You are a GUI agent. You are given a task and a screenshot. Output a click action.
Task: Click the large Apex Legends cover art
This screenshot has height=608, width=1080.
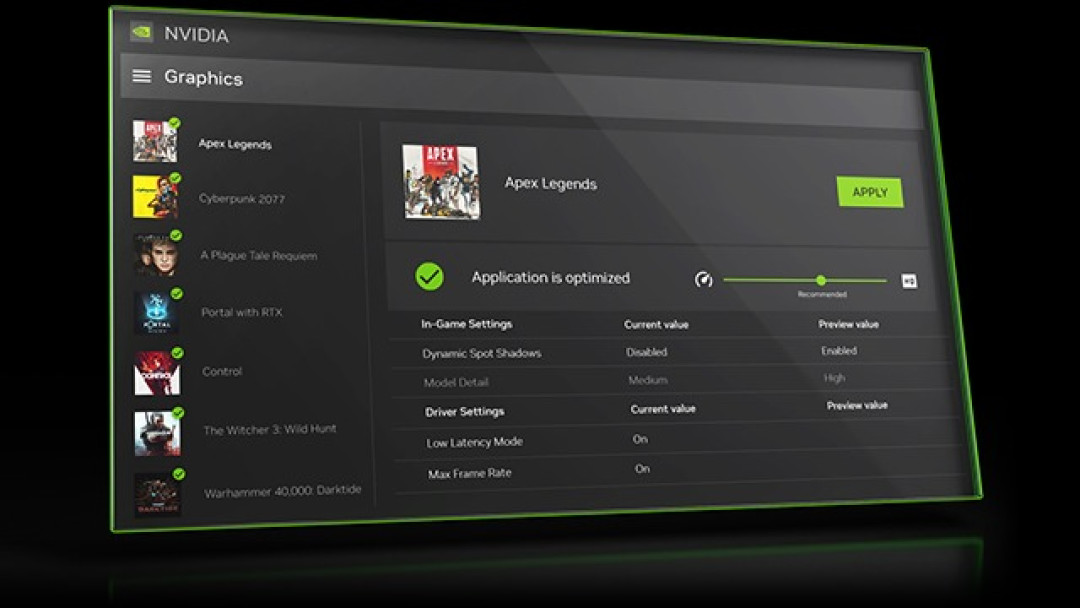[x=441, y=181]
